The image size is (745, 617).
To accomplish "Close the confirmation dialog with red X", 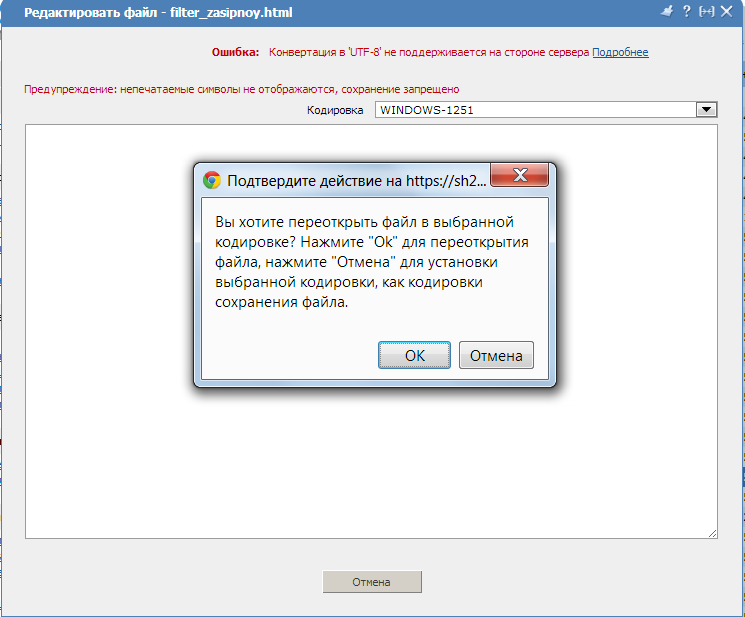I will click(x=519, y=175).
